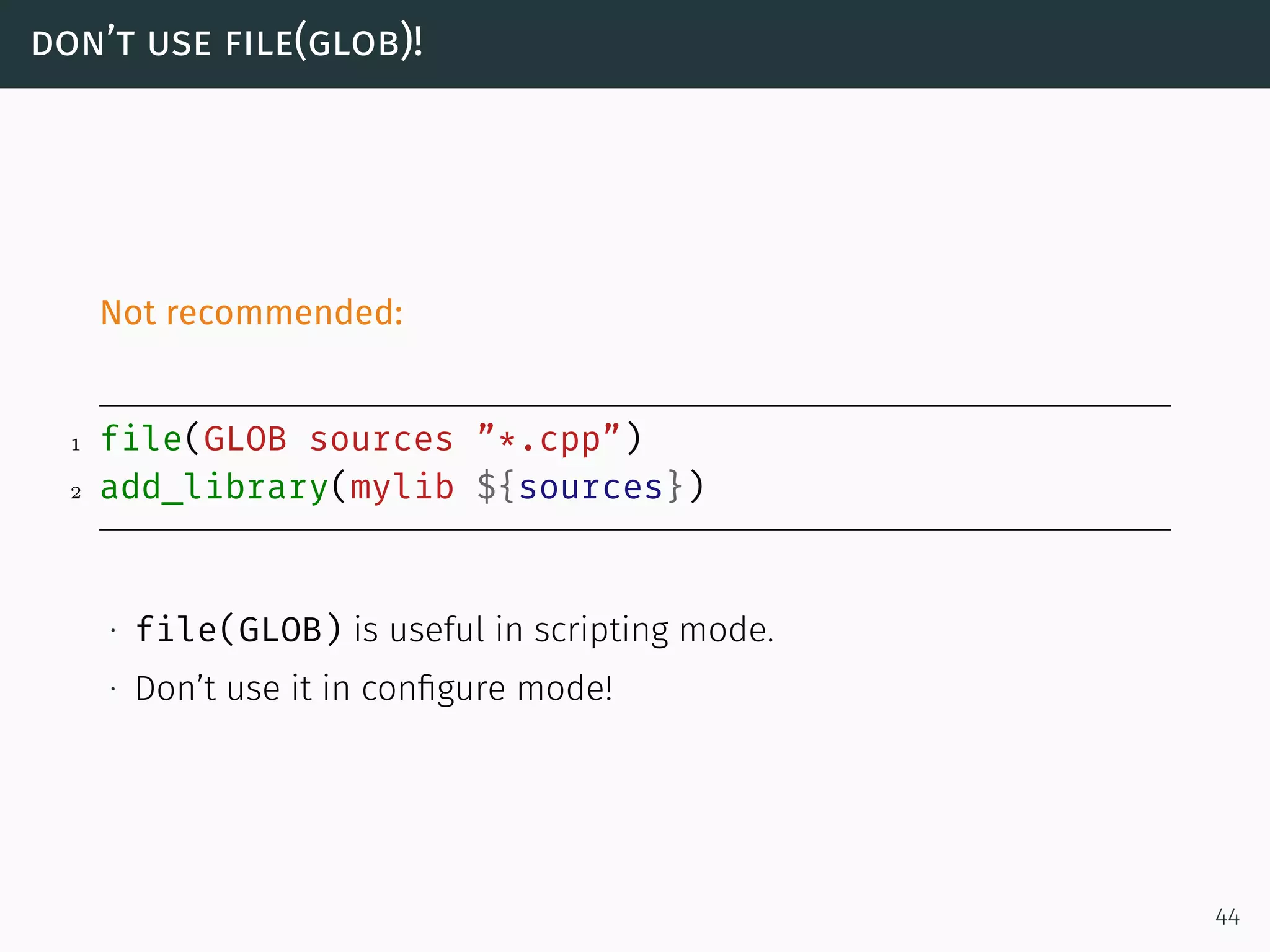Click the bullet dot before "file(GLOB)"
The height and width of the screenshot is (952, 1270).
pos(113,631)
